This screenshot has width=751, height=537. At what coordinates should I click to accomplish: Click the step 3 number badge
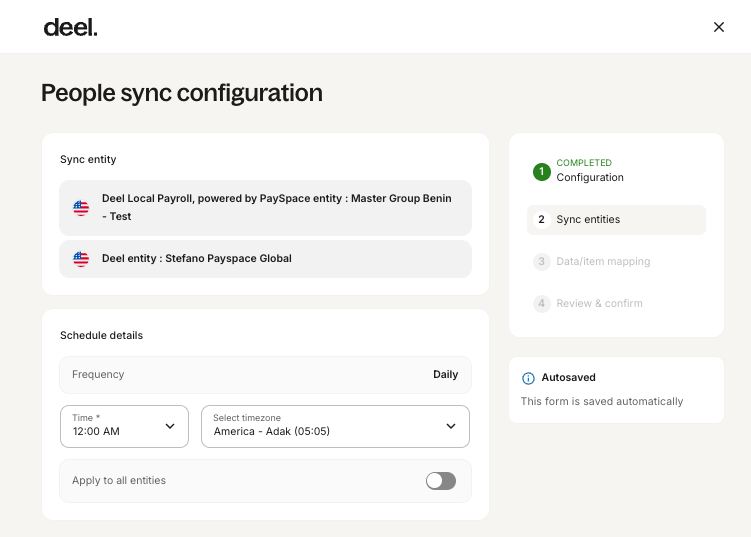click(x=542, y=262)
